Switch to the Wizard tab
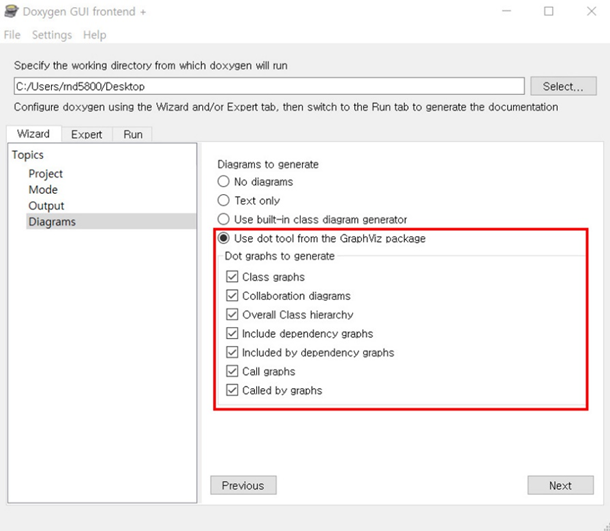 (33, 134)
